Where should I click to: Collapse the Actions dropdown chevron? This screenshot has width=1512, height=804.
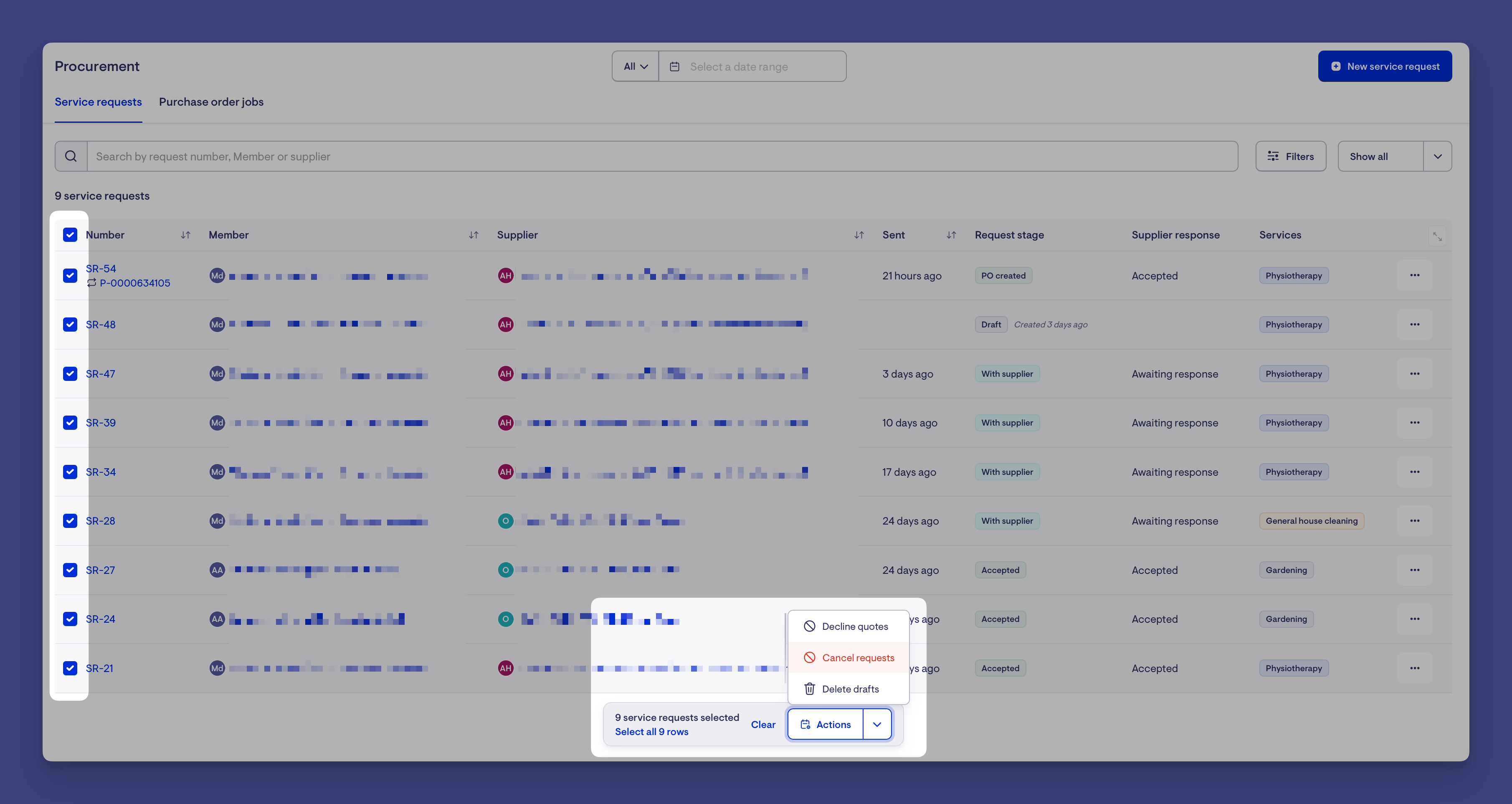point(877,724)
